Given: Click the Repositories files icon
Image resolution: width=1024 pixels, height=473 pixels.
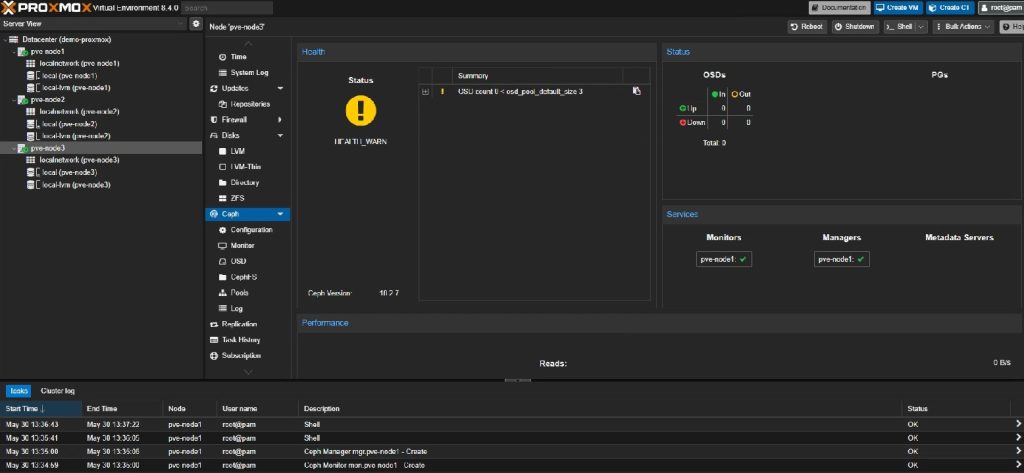Looking at the screenshot, I should pyautogui.click(x=223, y=104).
